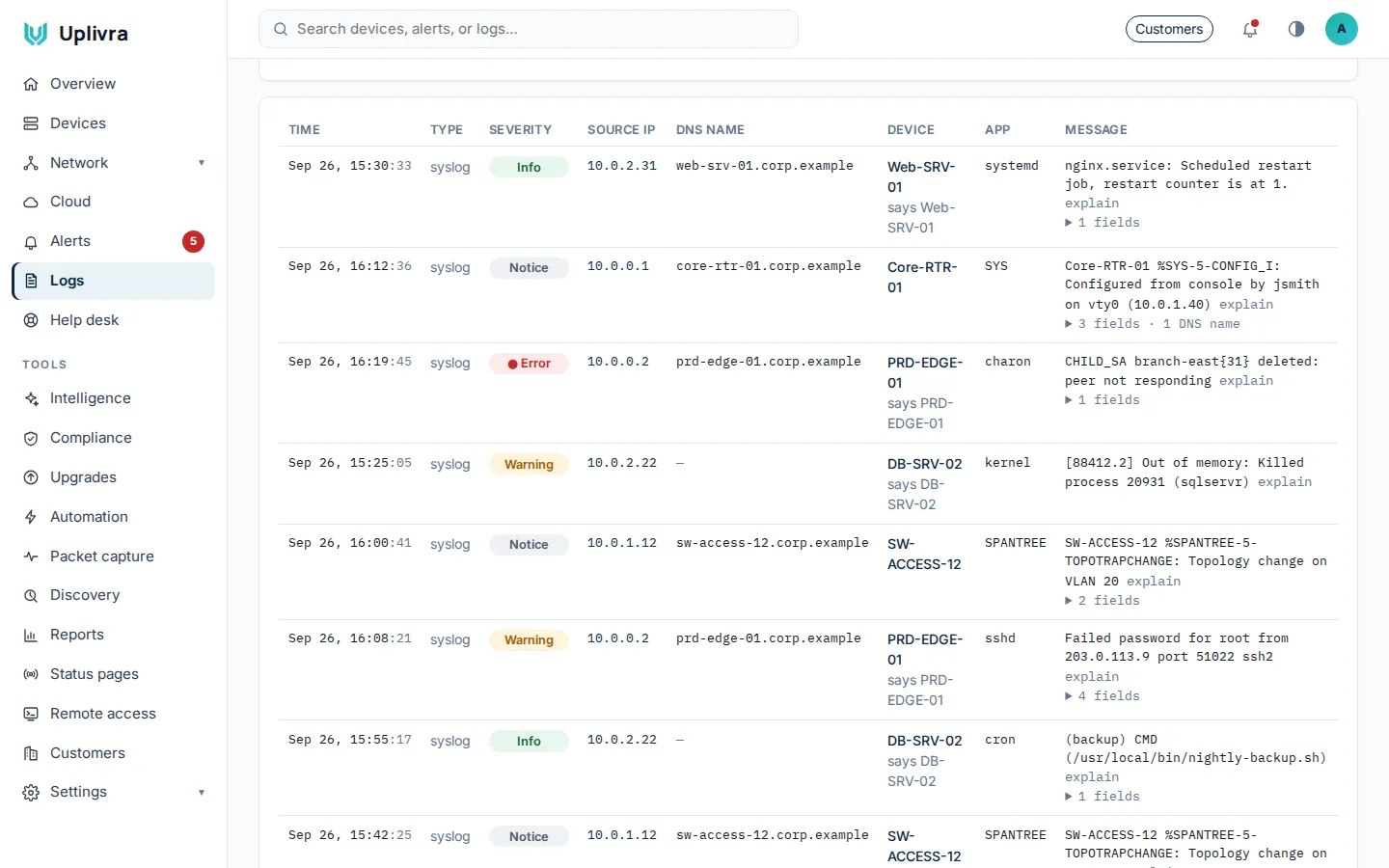Click the Help desk lifebuoy icon
Screen dimensions: 1389x868
31,320
